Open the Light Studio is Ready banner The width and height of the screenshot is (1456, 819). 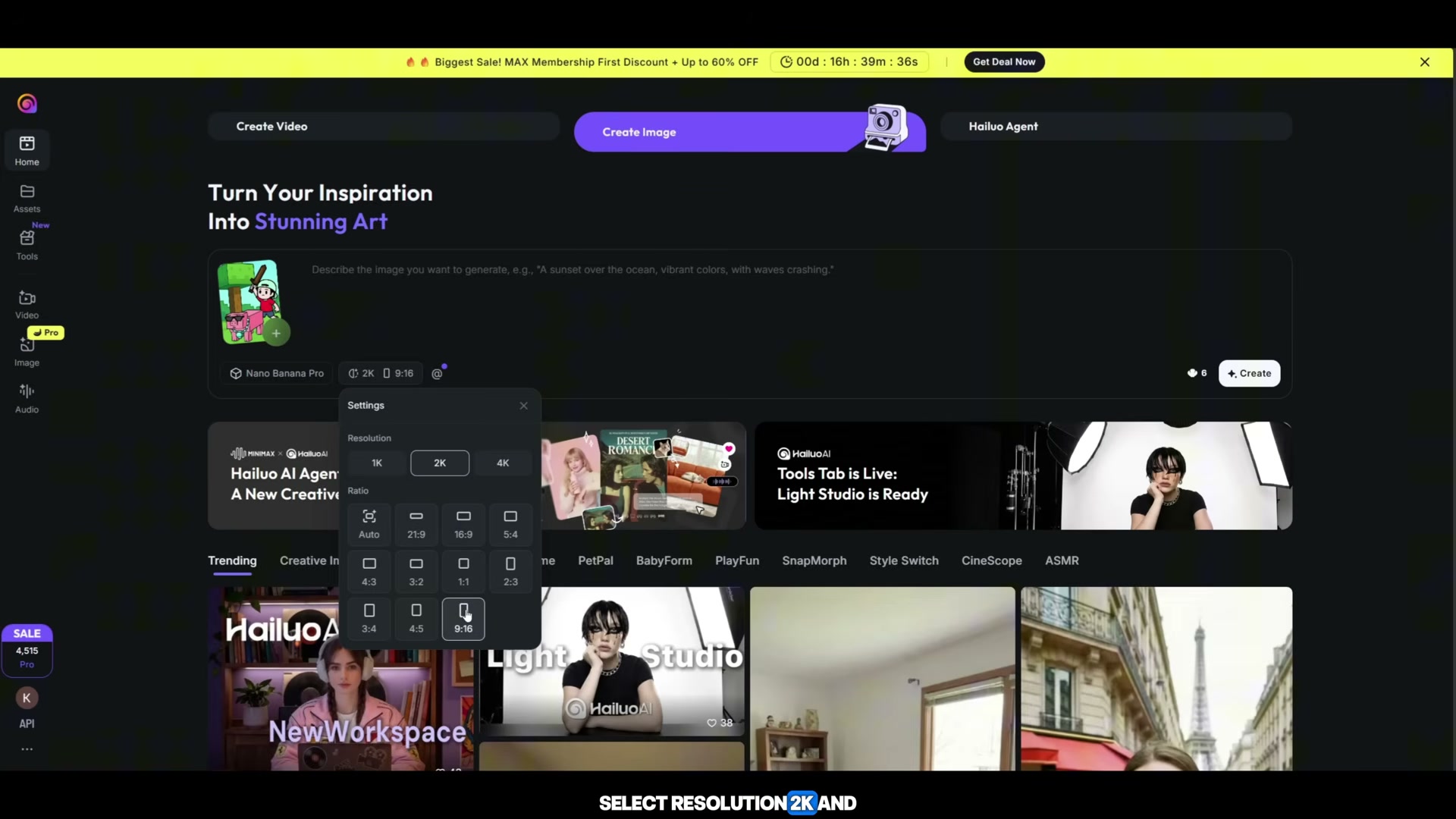[1024, 475]
